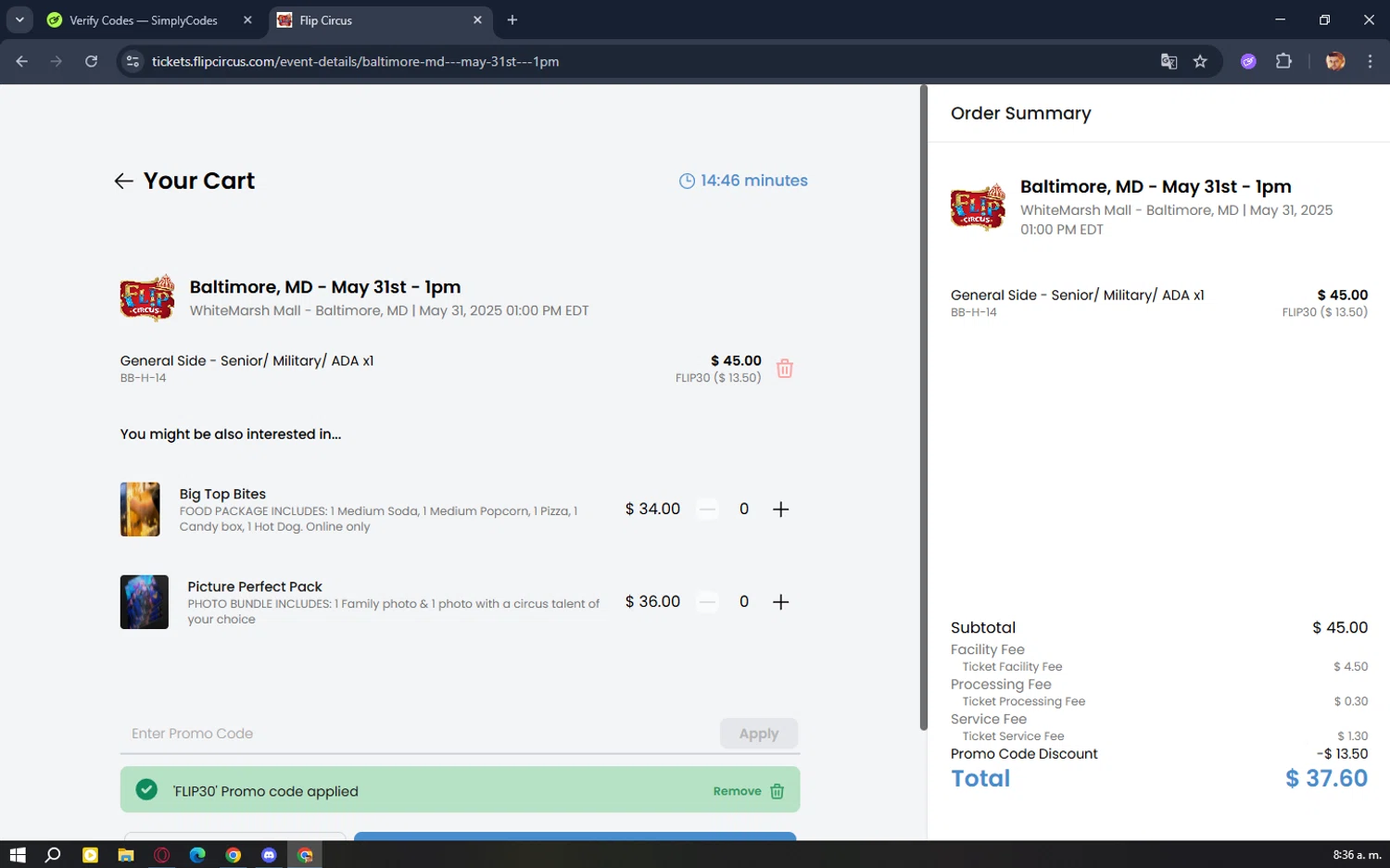This screenshot has width=1390, height=868.
Task: Close the Verify Codes SimplyCodes tab
Action: [x=247, y=20]
